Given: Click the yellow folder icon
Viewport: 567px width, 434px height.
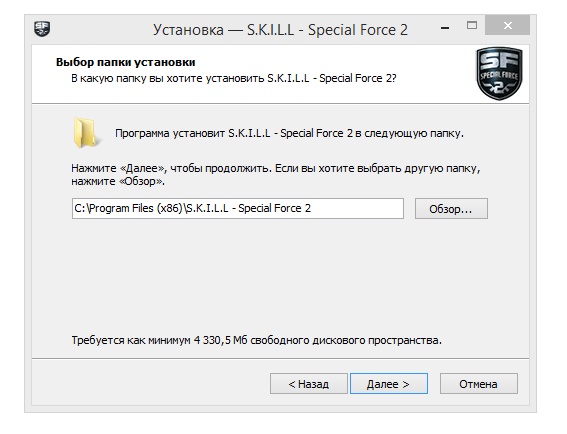Looking at the screenshot, I should click(85, 133).
